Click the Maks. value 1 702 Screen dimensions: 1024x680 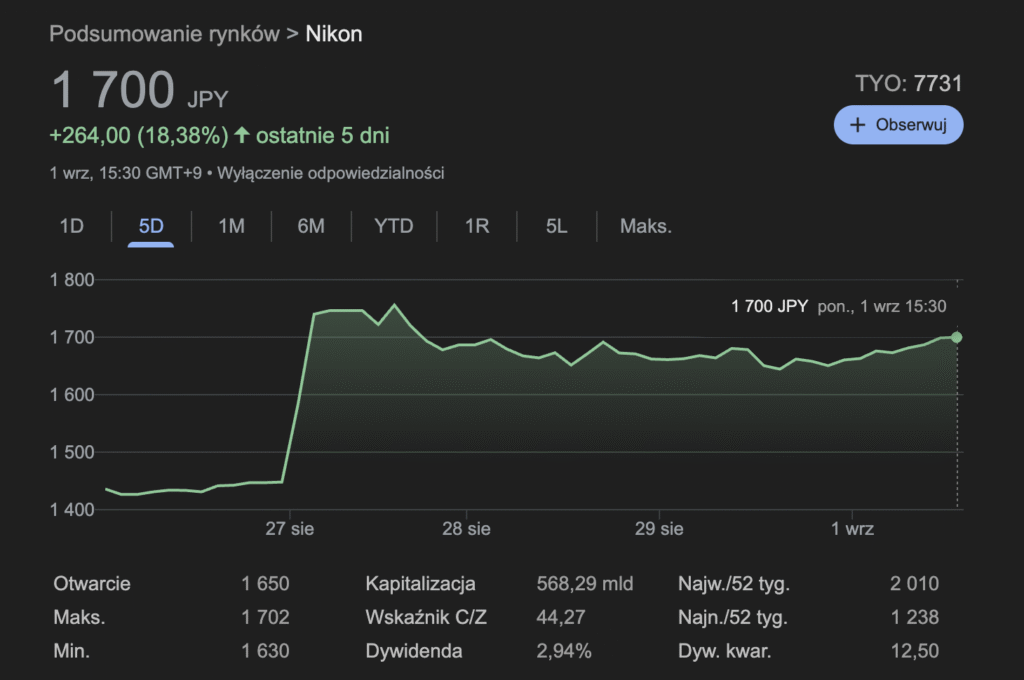[265, 617]
